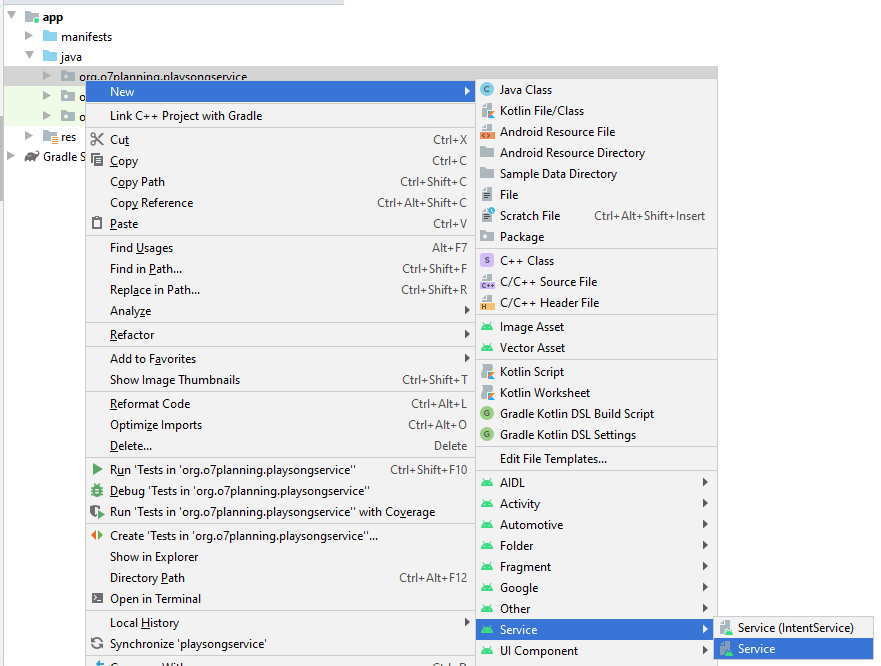
Task: Click the Debug bug icon
Action: click(x=97, y=491)
